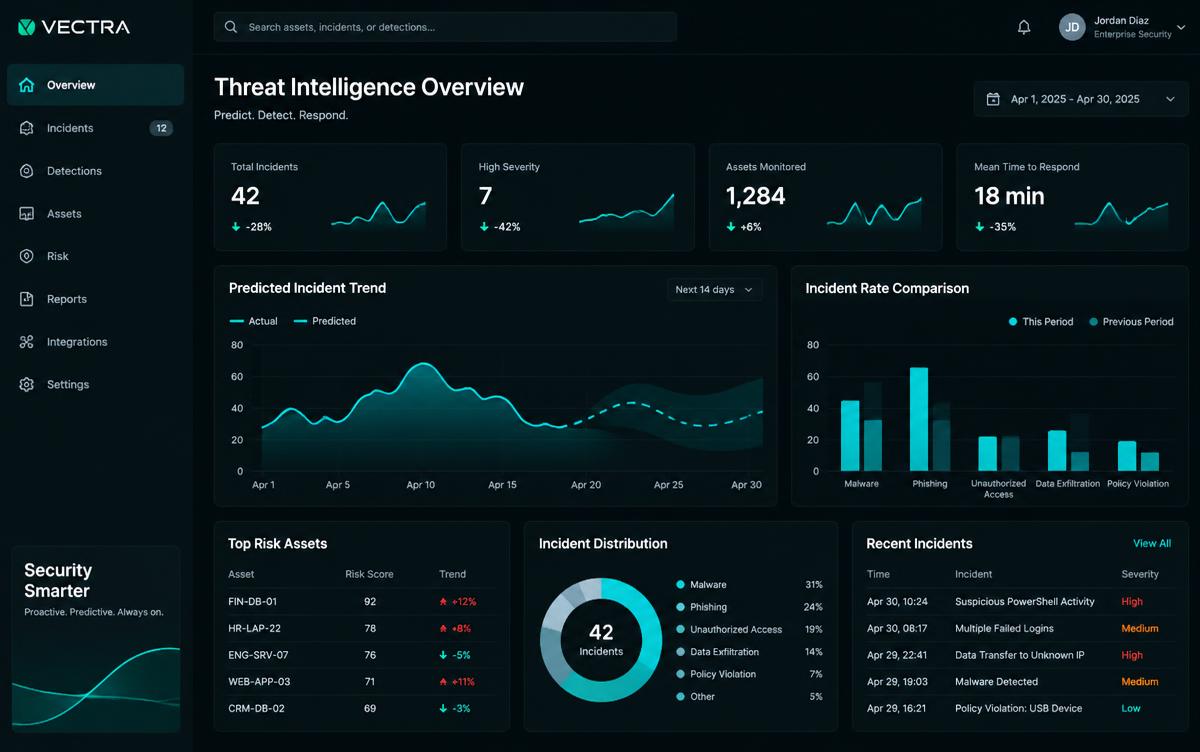The image size is (1200, 752).
Task: Open Incidents in sidebar
Action: pyautogui.click(x=95, y=128)
